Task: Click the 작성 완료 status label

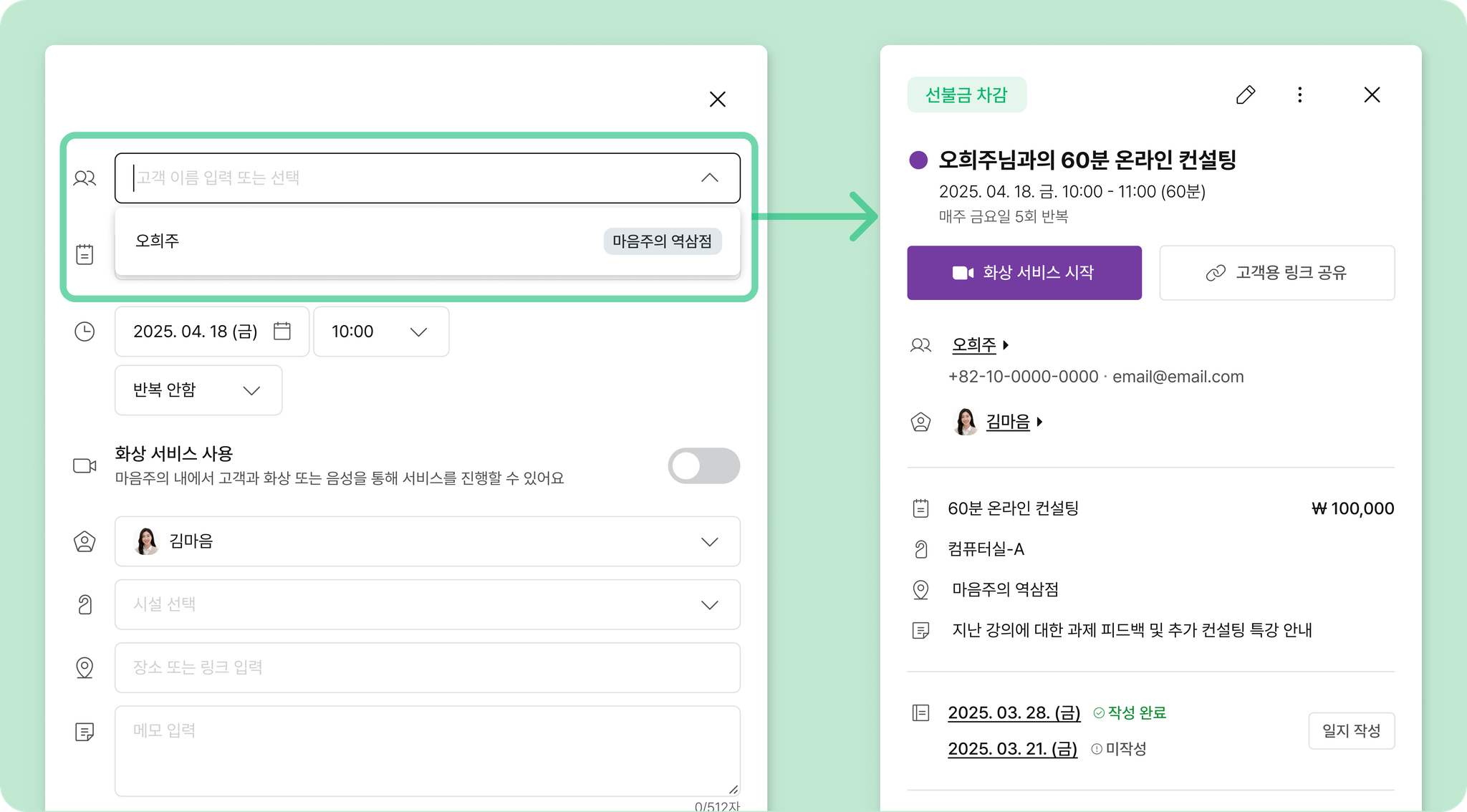Action: (x=1137, y=713)
